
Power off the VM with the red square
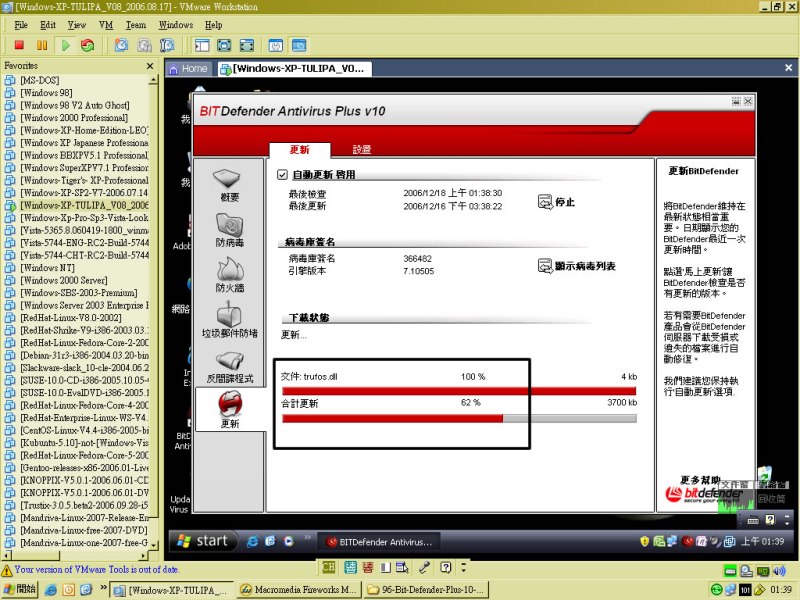tap(19, 45)
